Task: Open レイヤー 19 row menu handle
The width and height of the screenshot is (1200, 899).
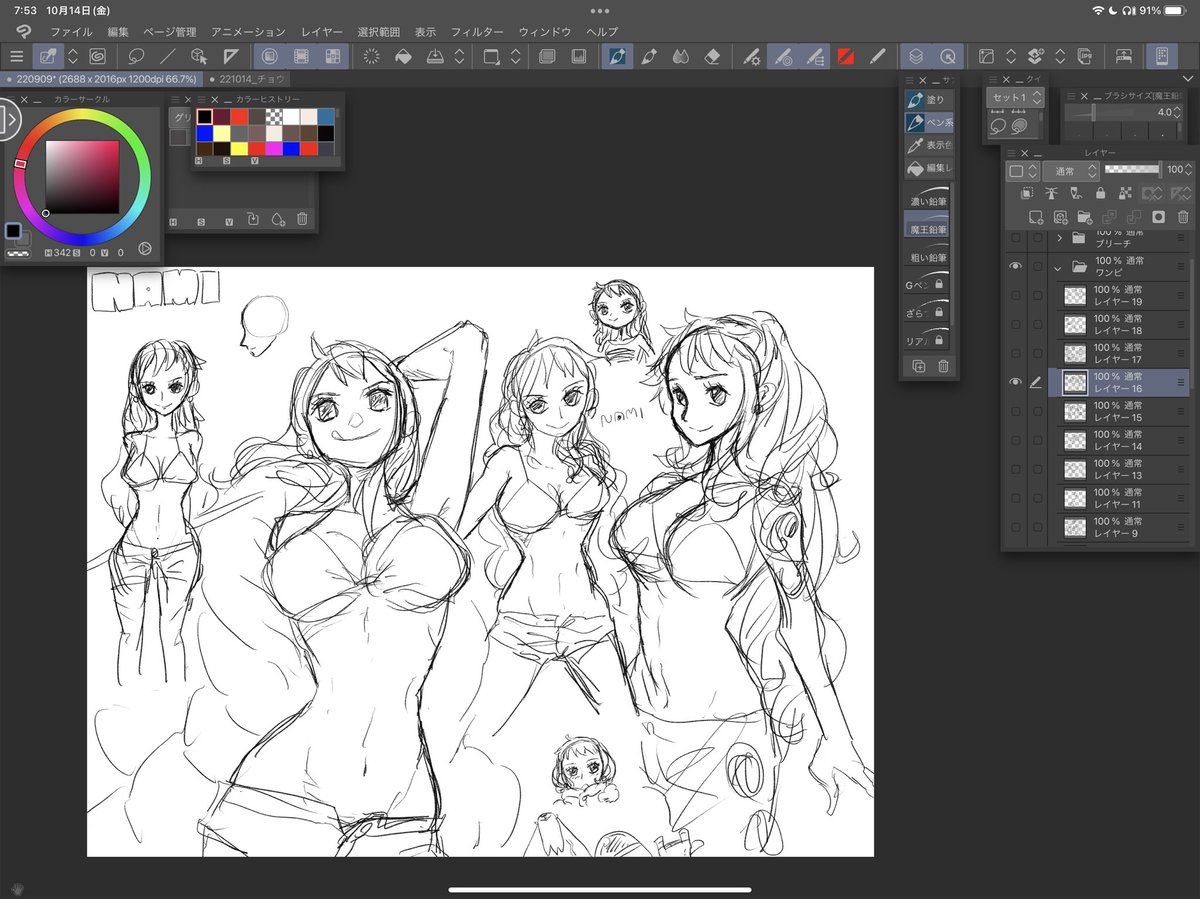Action: pos(1181,295)
